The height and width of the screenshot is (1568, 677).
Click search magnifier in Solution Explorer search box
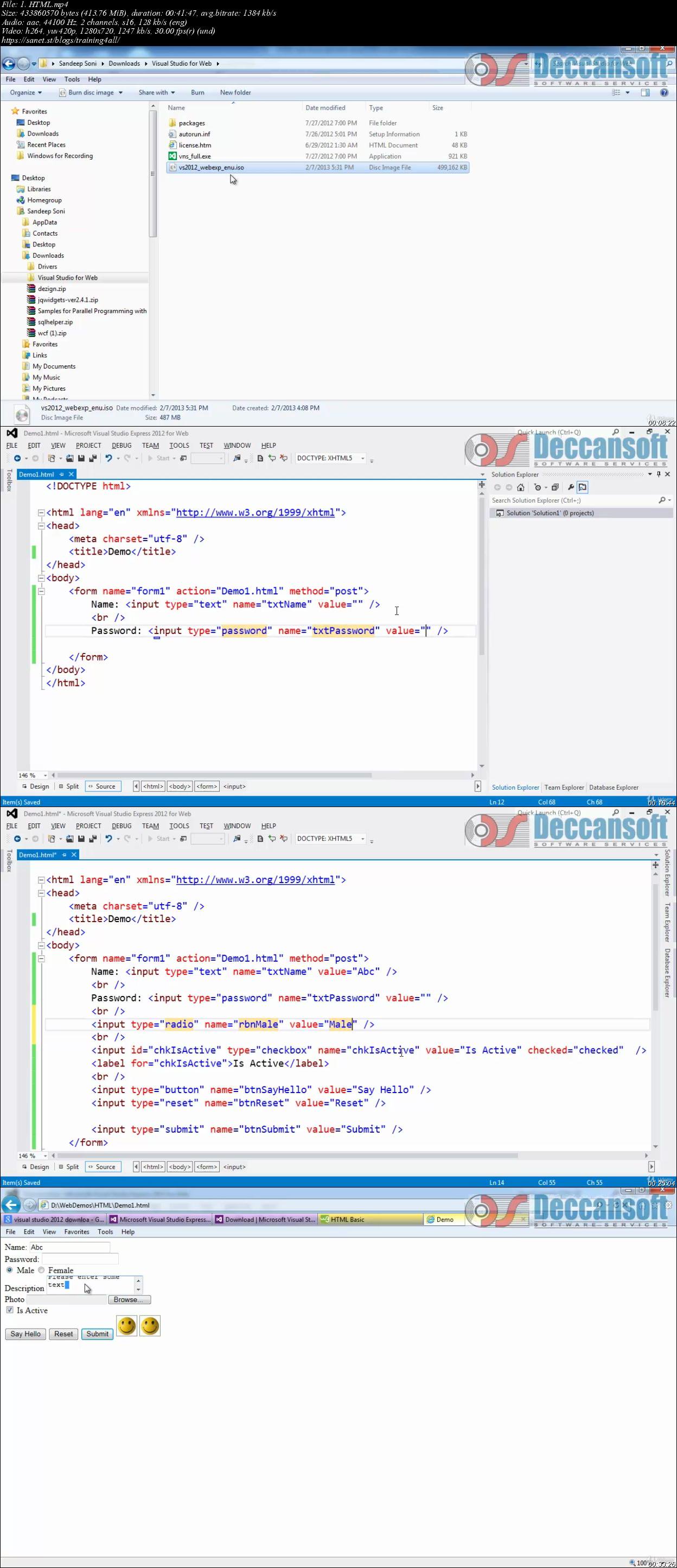(662, 500)
